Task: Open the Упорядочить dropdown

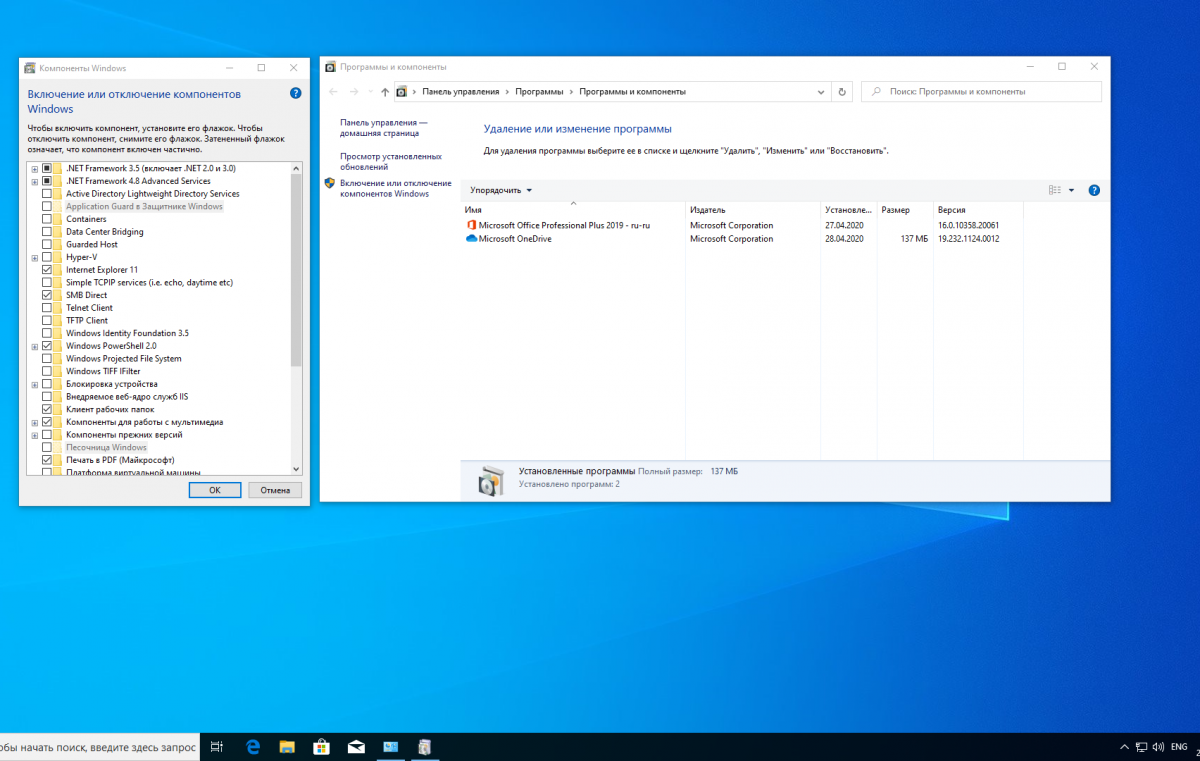Action: click(501, 190)
